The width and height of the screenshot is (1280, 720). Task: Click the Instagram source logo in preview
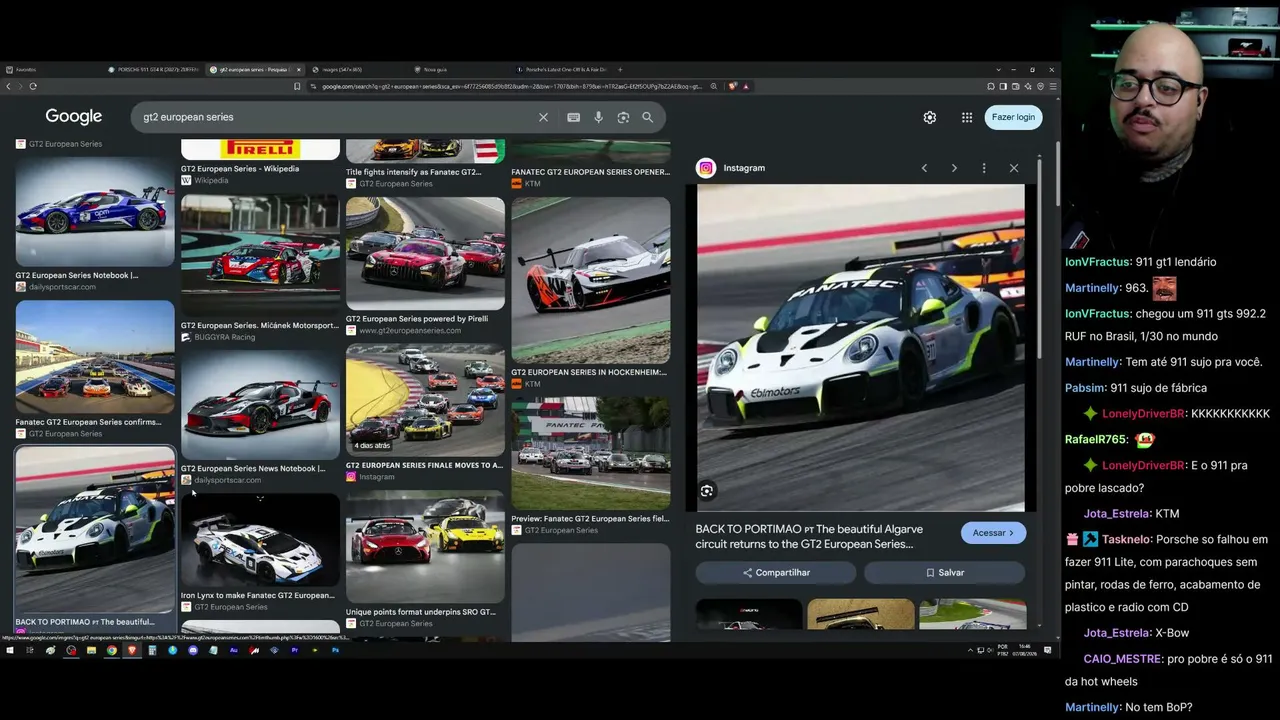point(706,168)
